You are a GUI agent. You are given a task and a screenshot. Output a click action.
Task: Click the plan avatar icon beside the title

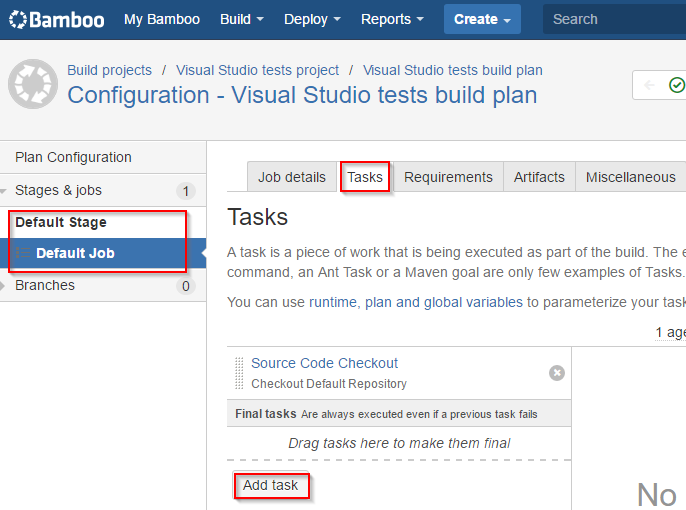click(x=33, y=84)
